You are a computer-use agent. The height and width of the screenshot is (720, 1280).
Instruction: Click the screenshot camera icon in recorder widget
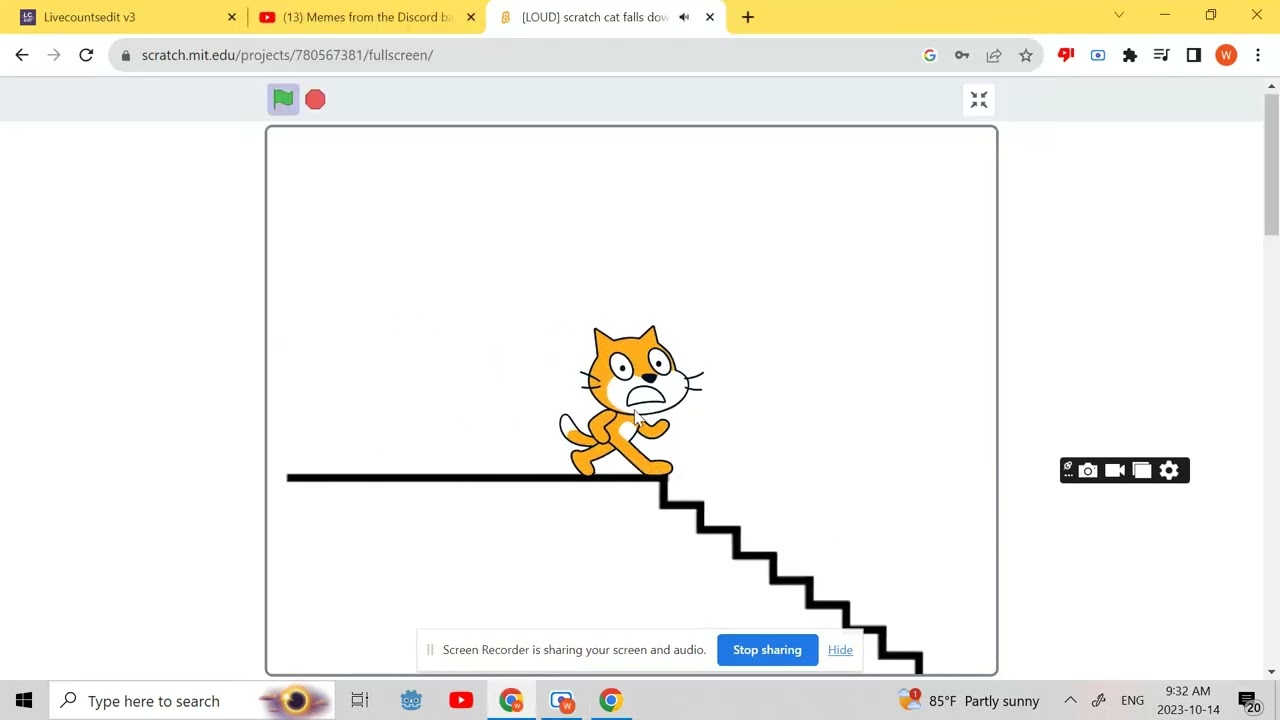[x=1089, y=470]
